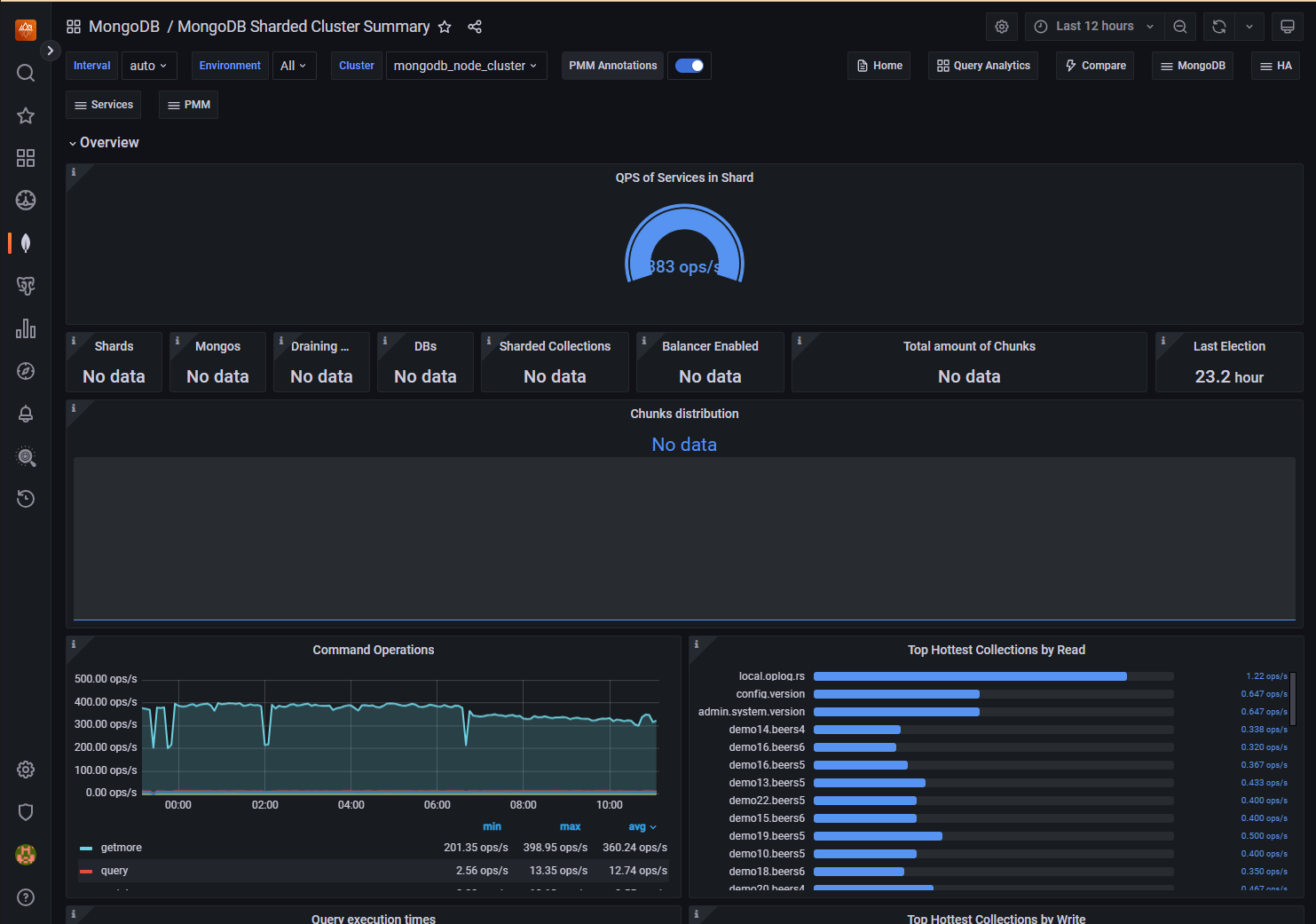Open the Last 12 hours time range picker
This screenshot has width=1316, height=924.
1094,27
